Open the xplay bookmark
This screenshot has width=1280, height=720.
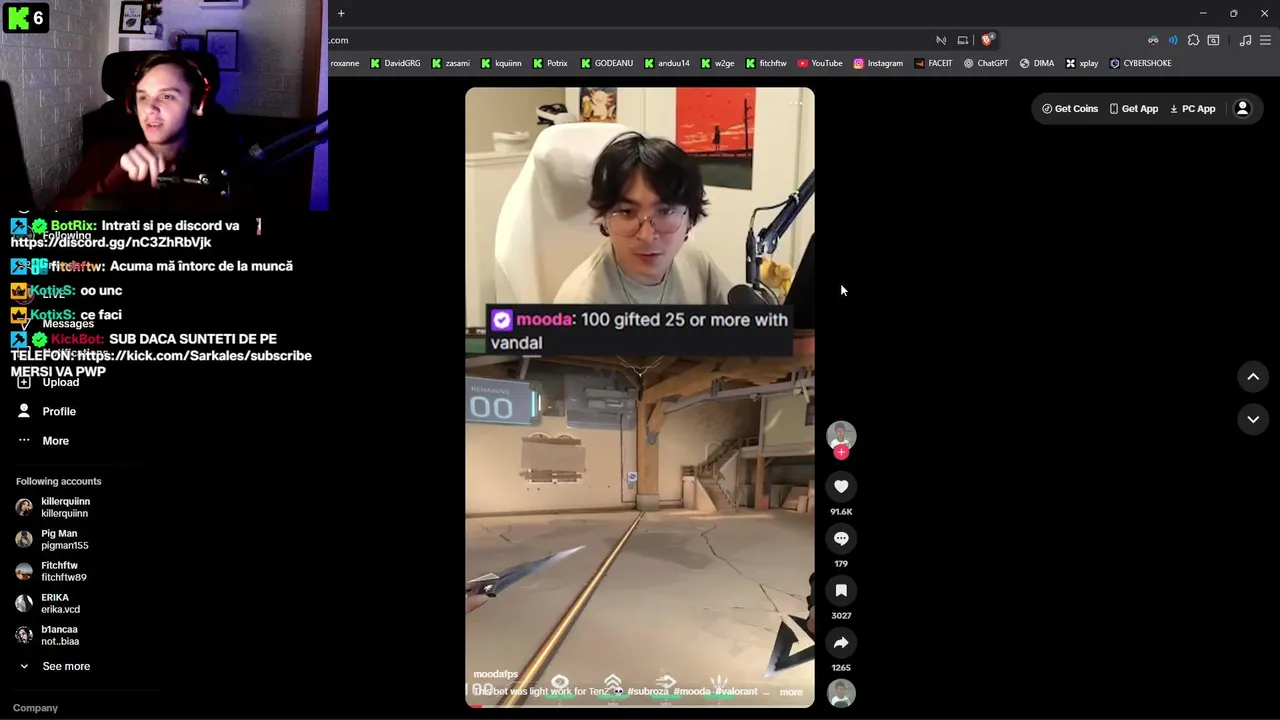point(1082,63)
